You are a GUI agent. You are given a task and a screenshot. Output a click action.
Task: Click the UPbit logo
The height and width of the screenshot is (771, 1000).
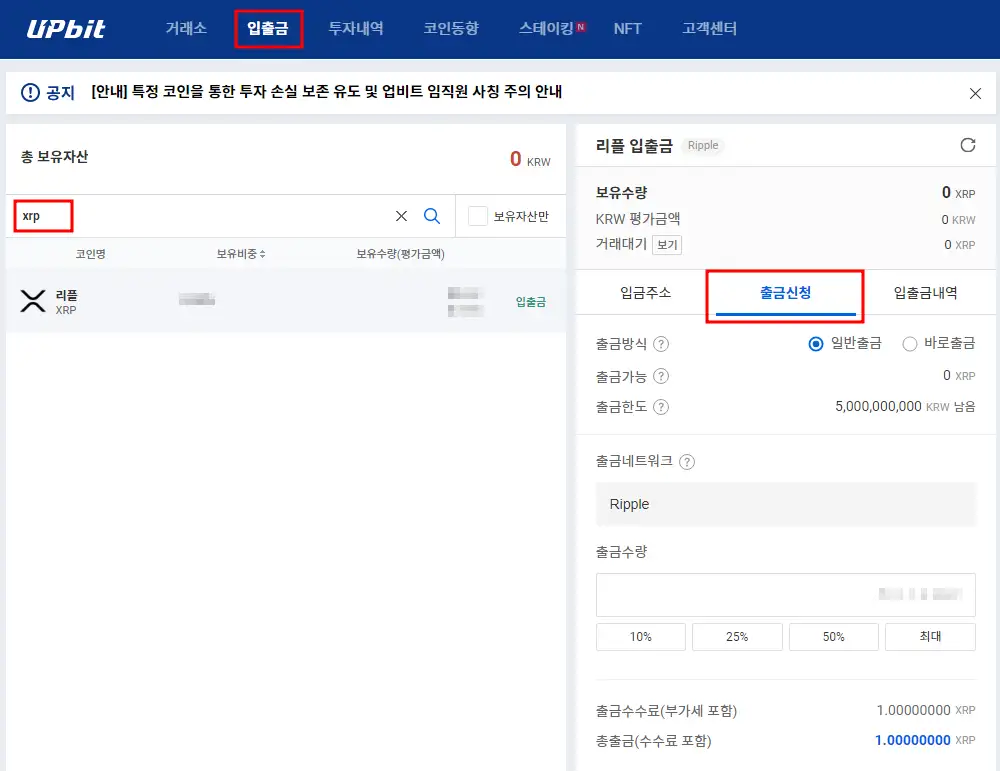[66, 29]
